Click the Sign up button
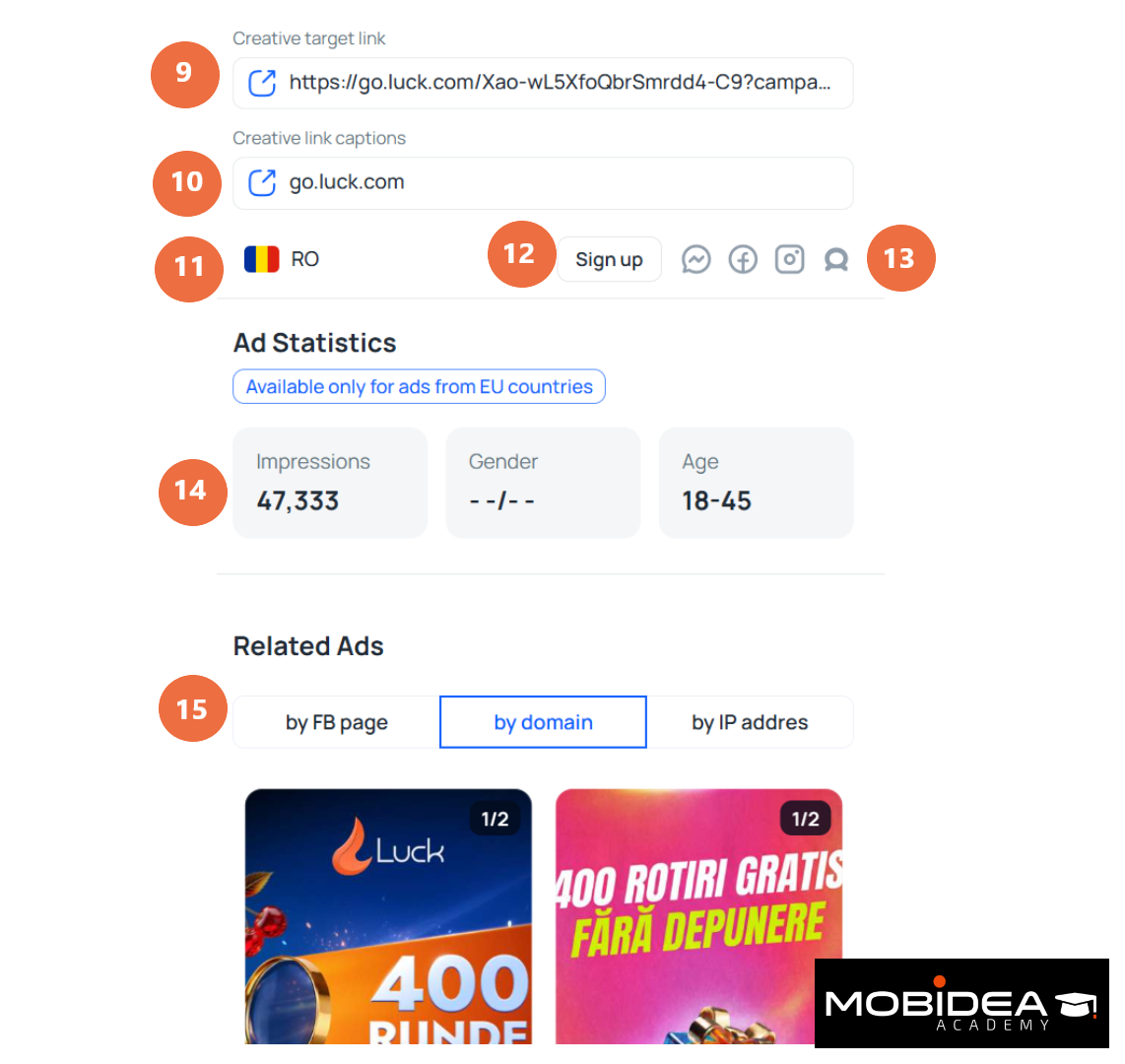 [609, 259]
